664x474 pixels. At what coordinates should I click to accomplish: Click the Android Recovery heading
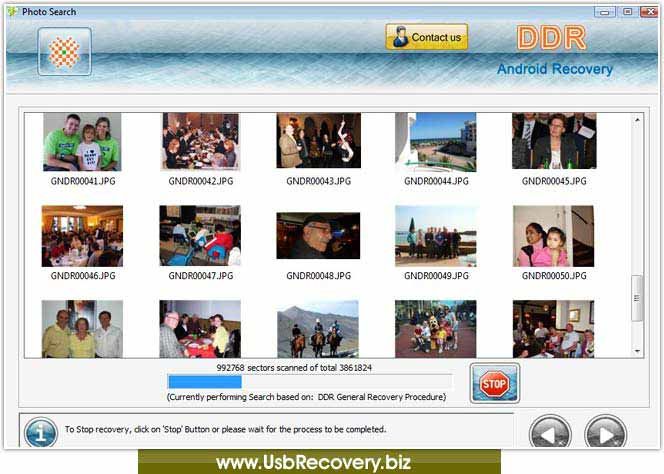[555, 69]
